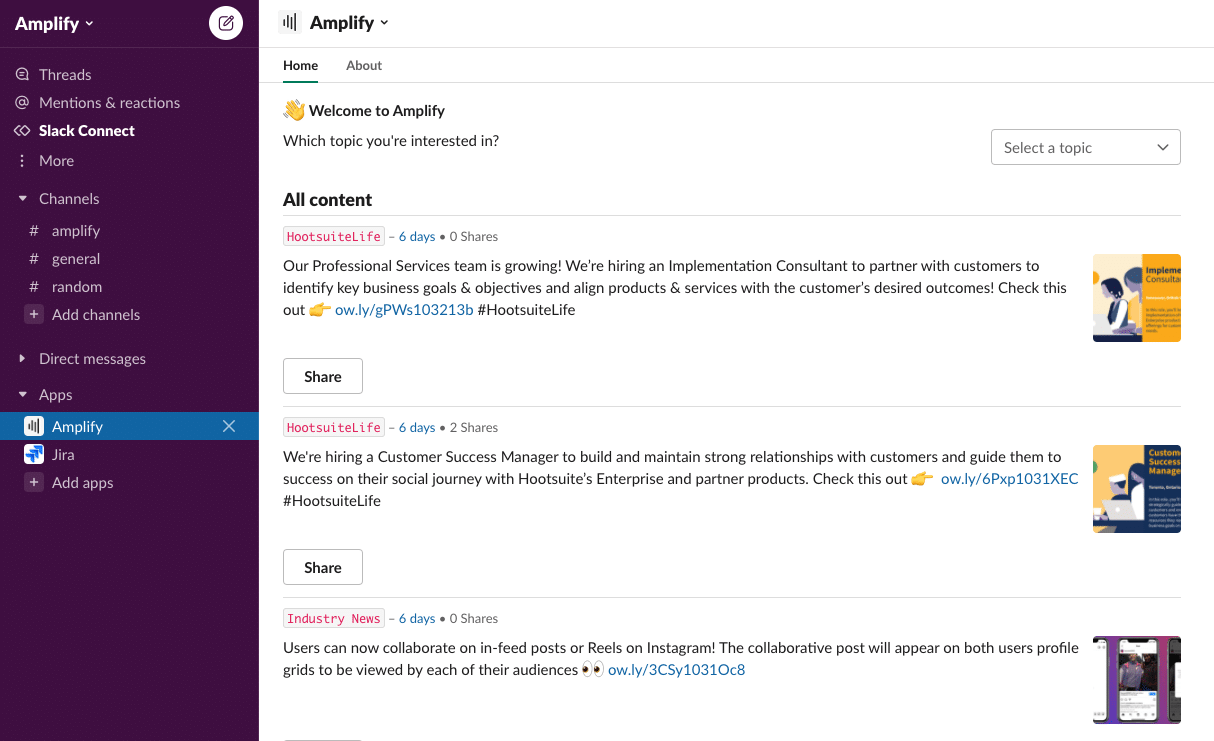Open Mentions & reactions
This screenshot has height=741, width=1214.
tap(109, 103)
